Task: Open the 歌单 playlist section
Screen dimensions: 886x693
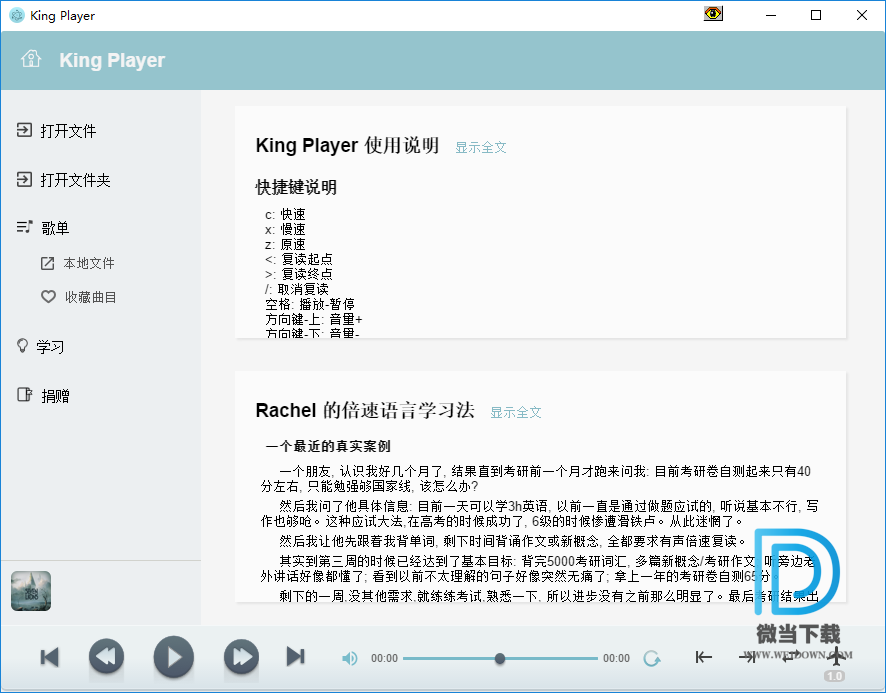Action: tap(43, 228)
